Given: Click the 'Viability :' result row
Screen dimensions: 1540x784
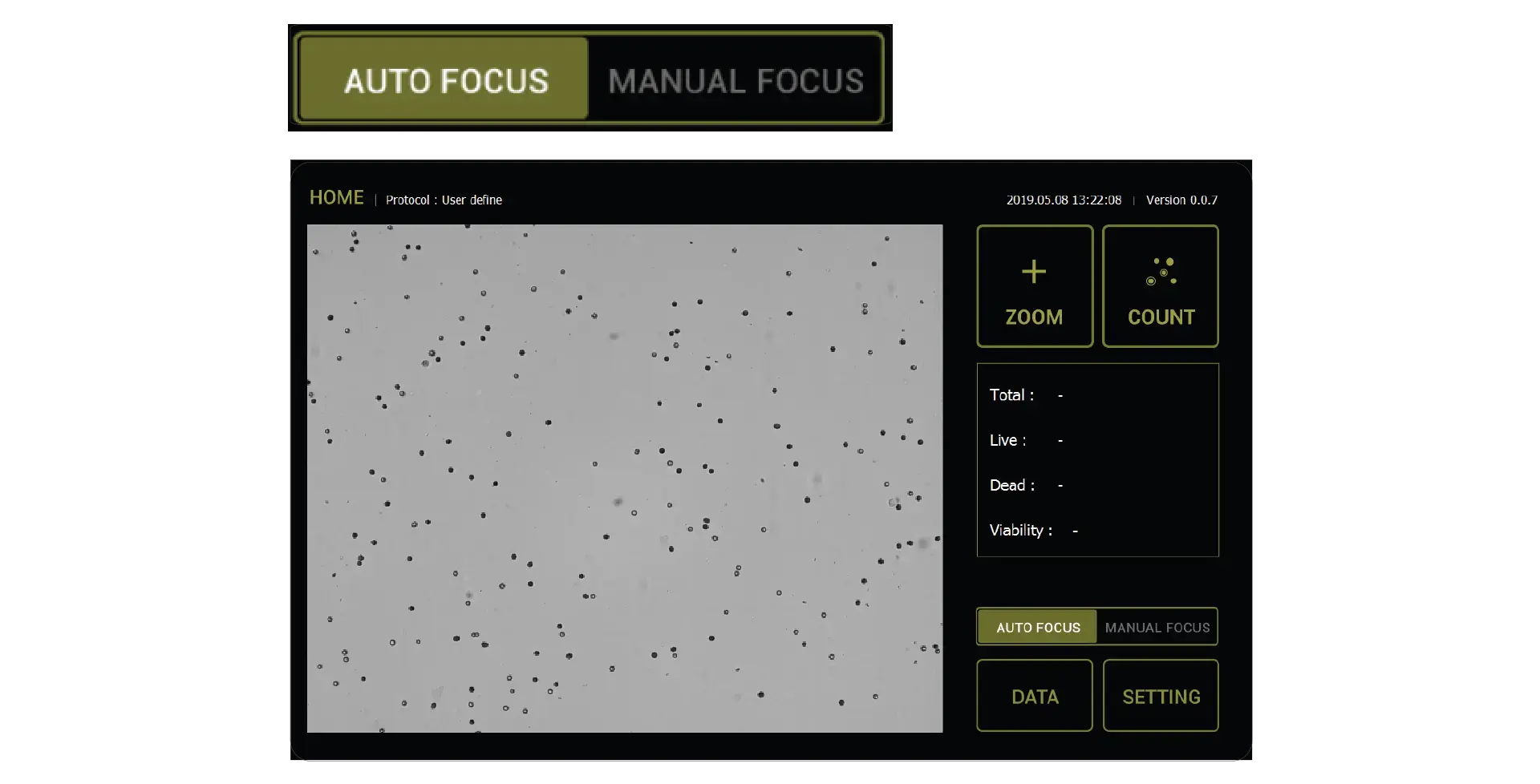Looking at the screenshot, I should (x=1034, y=530).
